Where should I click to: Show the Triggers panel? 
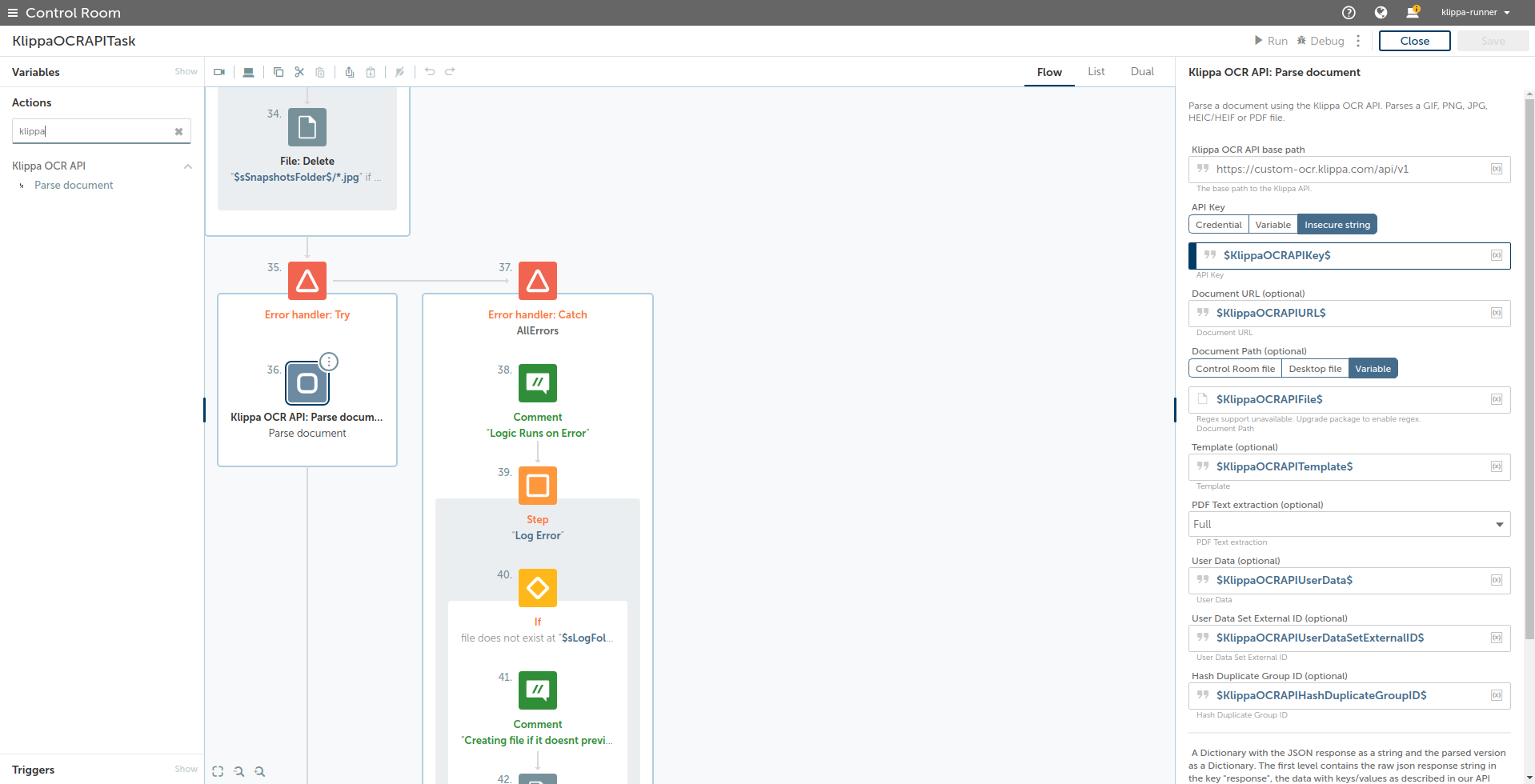(x=186, y=770)
